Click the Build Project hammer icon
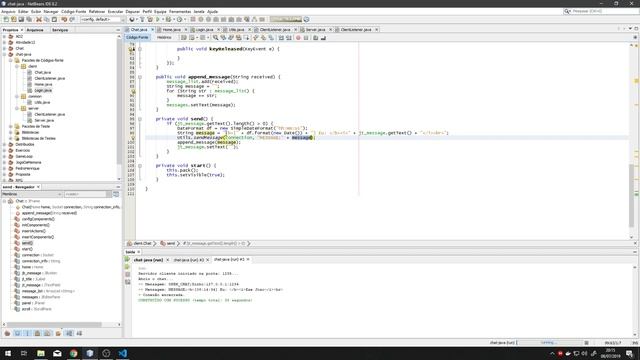This screenshot has width=640, height=360. pos(142,19)
